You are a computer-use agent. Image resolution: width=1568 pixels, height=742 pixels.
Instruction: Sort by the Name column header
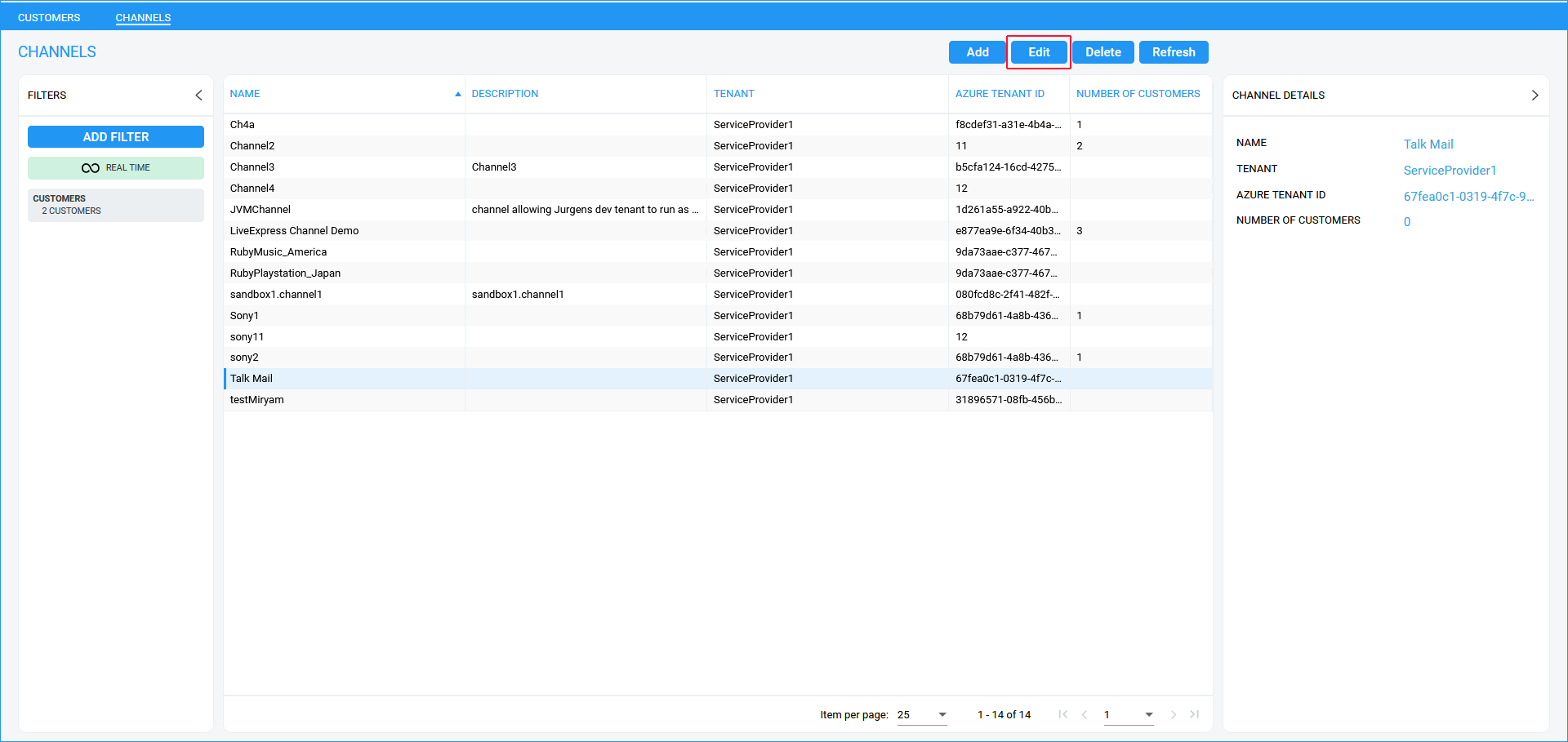tap(245, 94)
